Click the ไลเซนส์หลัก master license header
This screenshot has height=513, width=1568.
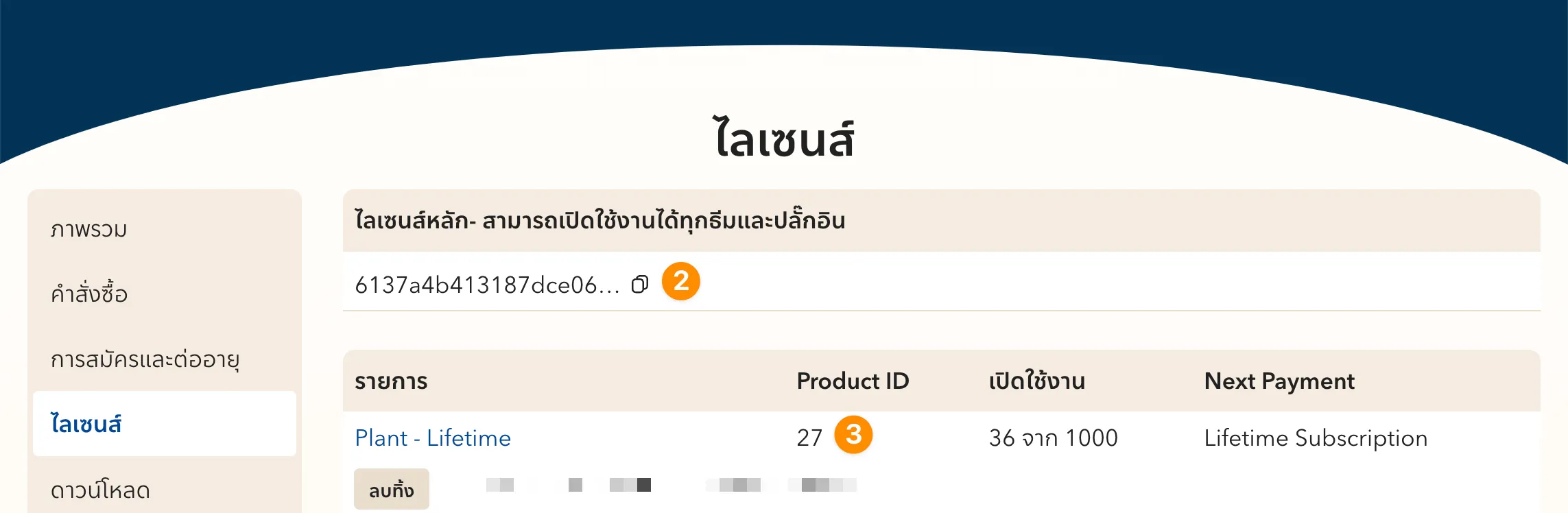click(599, 221)
